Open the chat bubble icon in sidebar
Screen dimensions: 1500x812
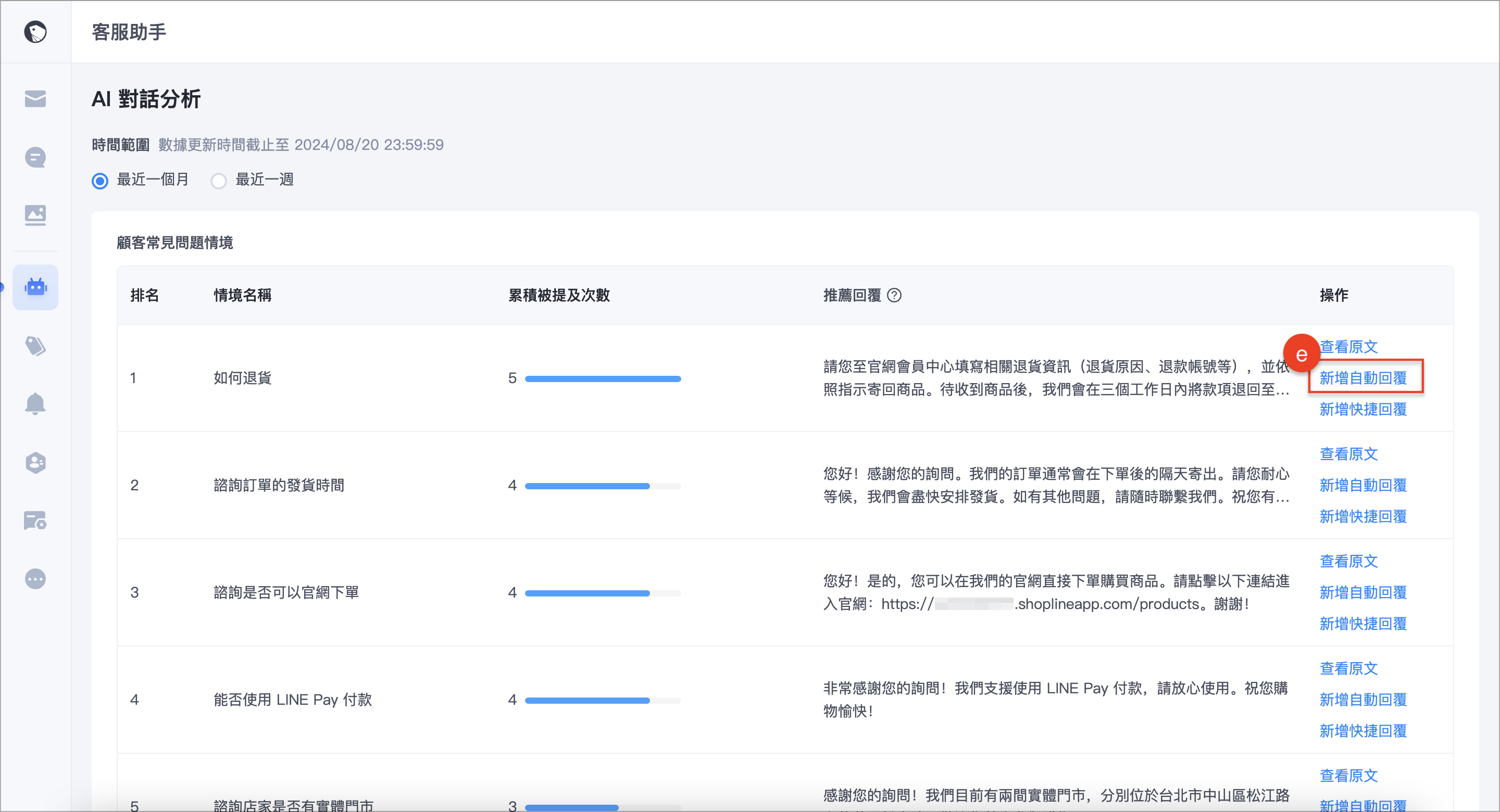coord(35,157)
